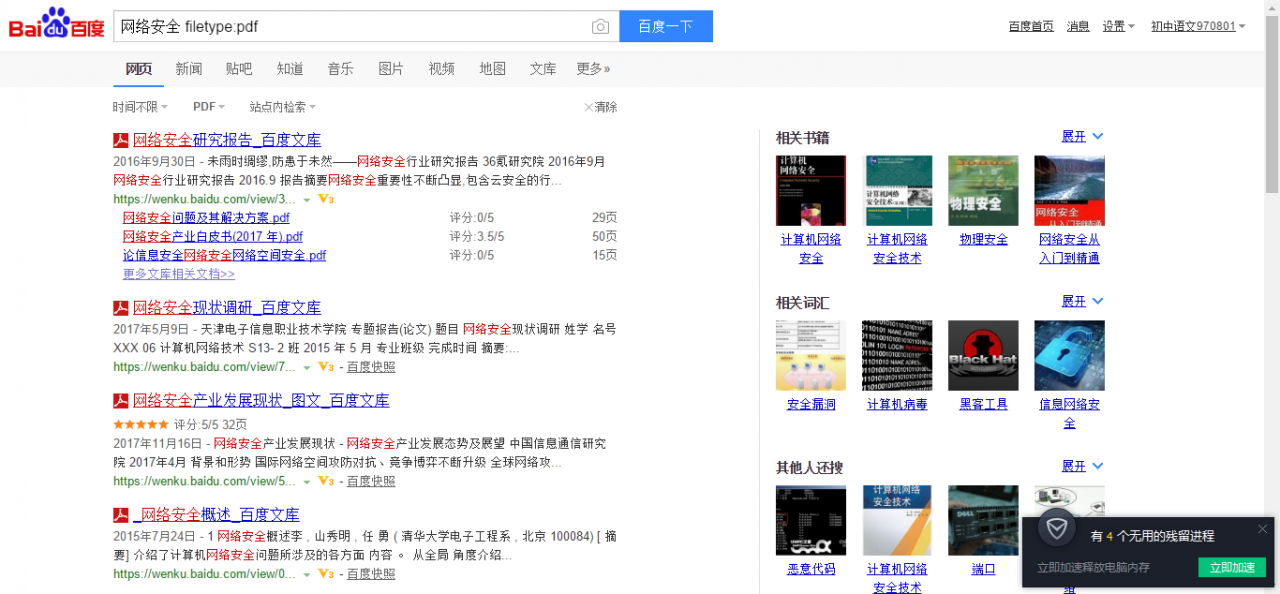Image resolution: width=1280 pixels, height=594 pixels.
Task: Open 网络安全产业发展现状_图文 result link
Action: click(x=261, y=401)
